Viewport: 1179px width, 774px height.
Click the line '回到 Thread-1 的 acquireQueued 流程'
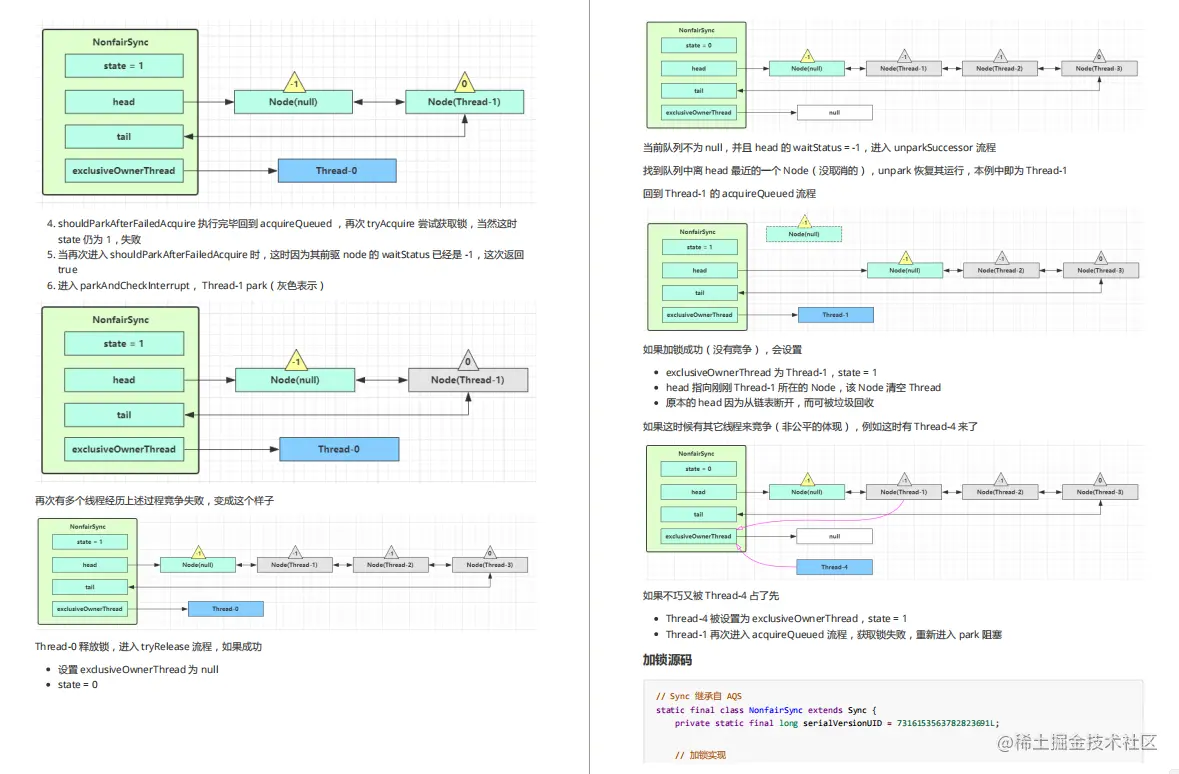[x=729, y=193]
